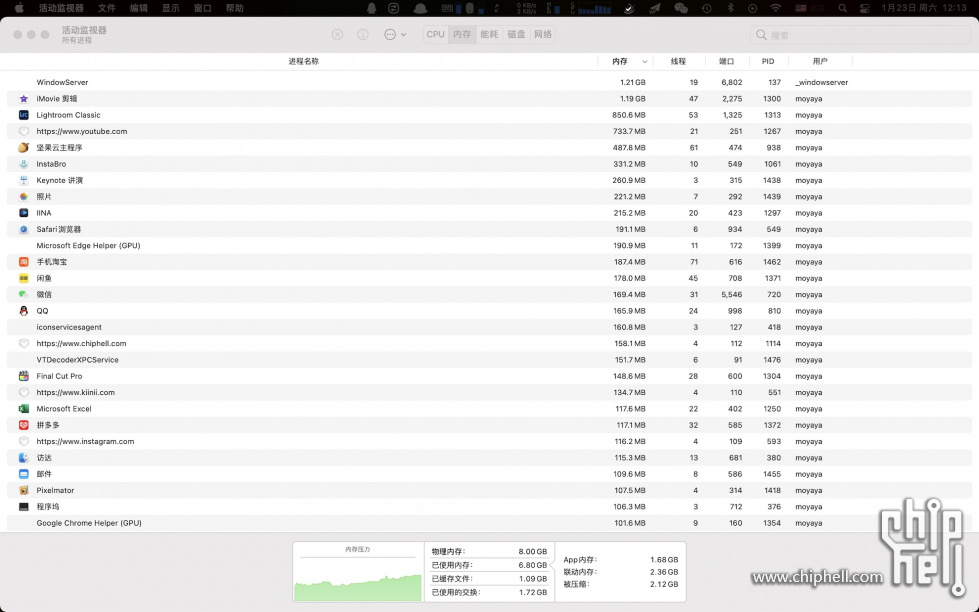Click the 内存压力 graph
Screen dimensions: 979x612
(358, 572)
